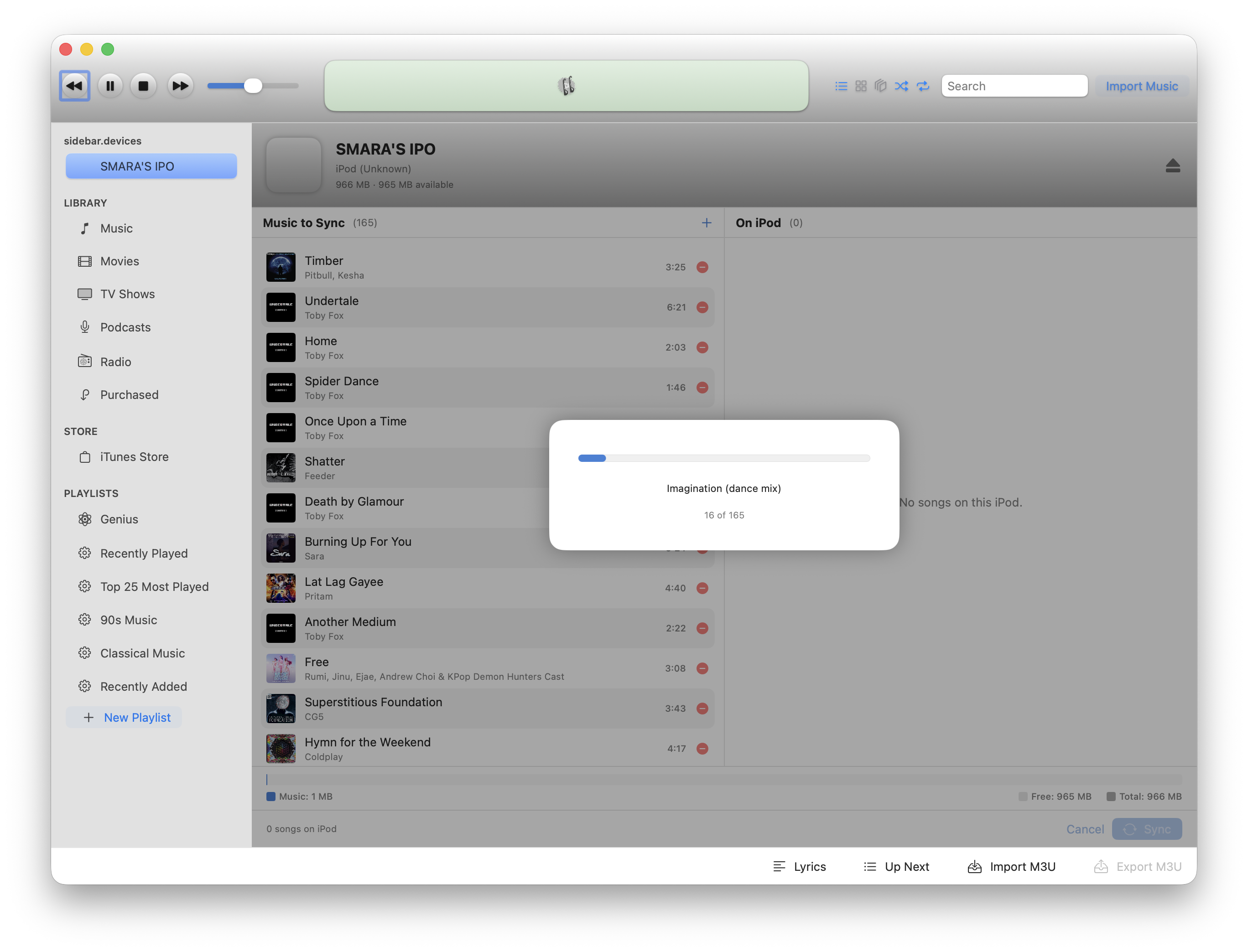Click the Hymn for the Weekend artwork
This screenshot has width=1248, height=952.
click(x=281, y=749)
